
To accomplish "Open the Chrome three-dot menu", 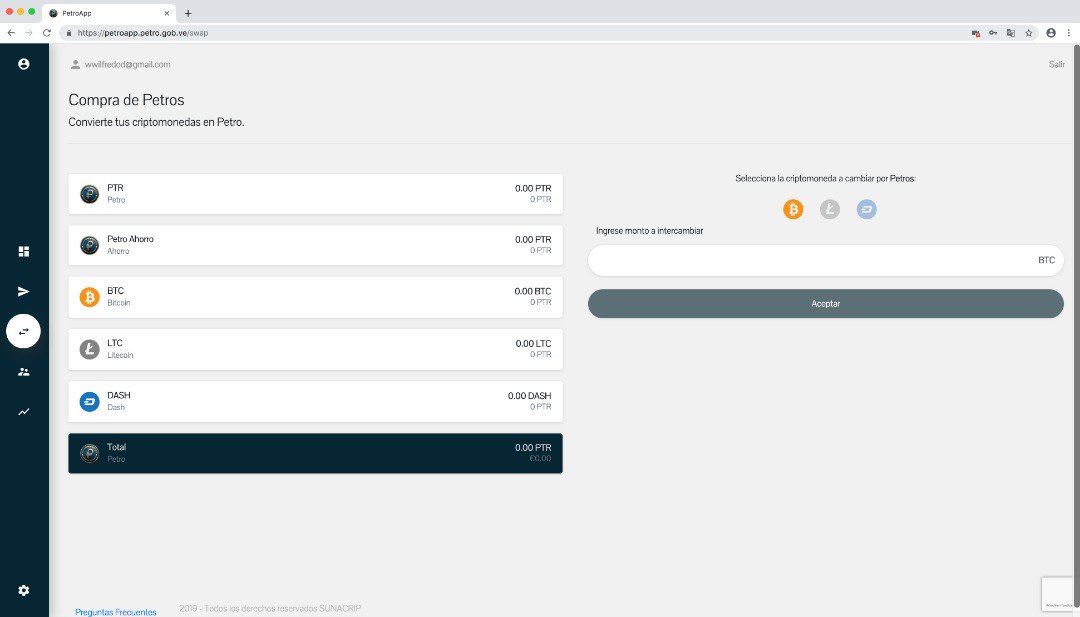I will click(1068, 32).
